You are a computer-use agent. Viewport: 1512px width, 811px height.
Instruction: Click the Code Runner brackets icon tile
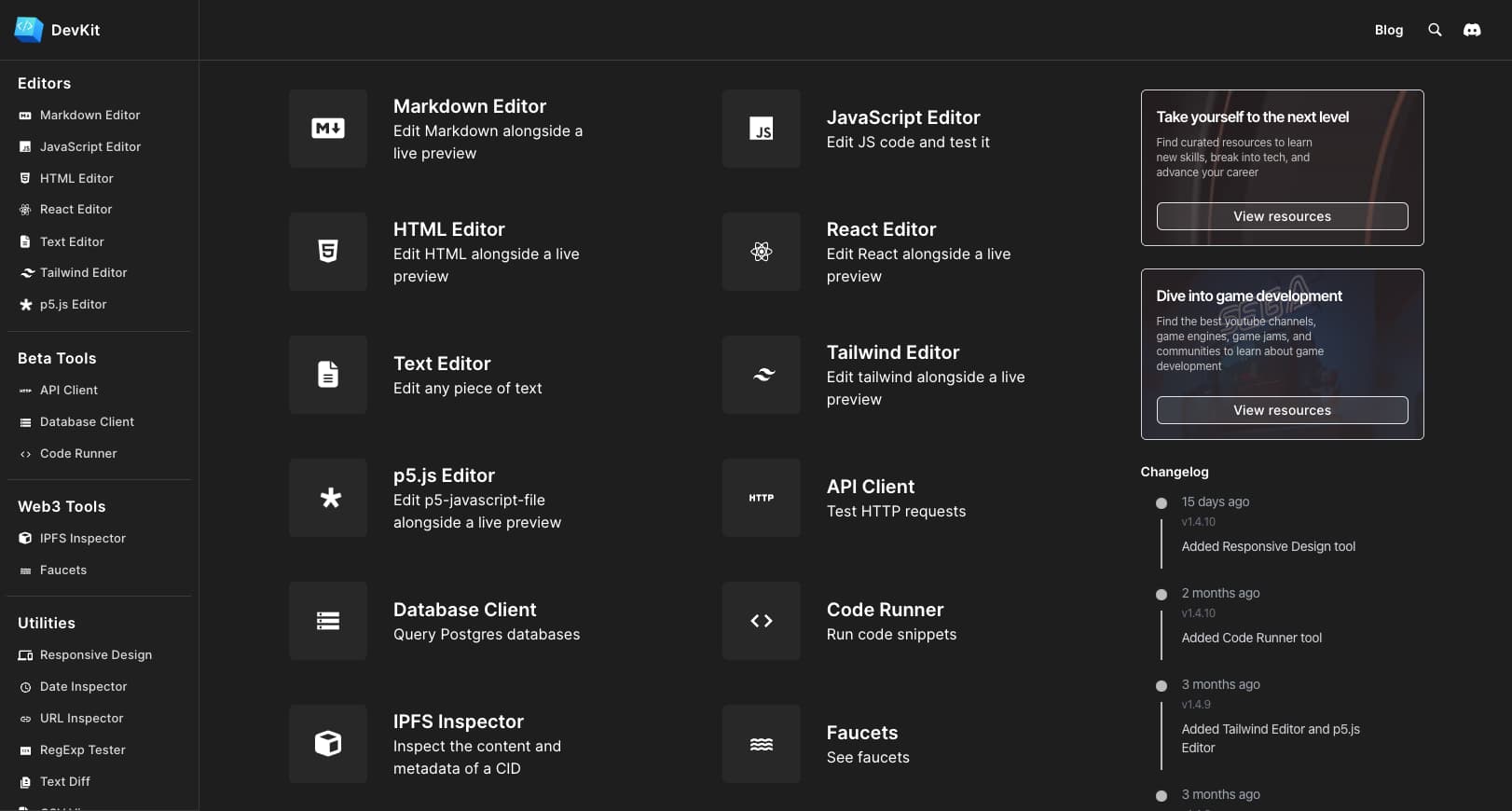761,621
